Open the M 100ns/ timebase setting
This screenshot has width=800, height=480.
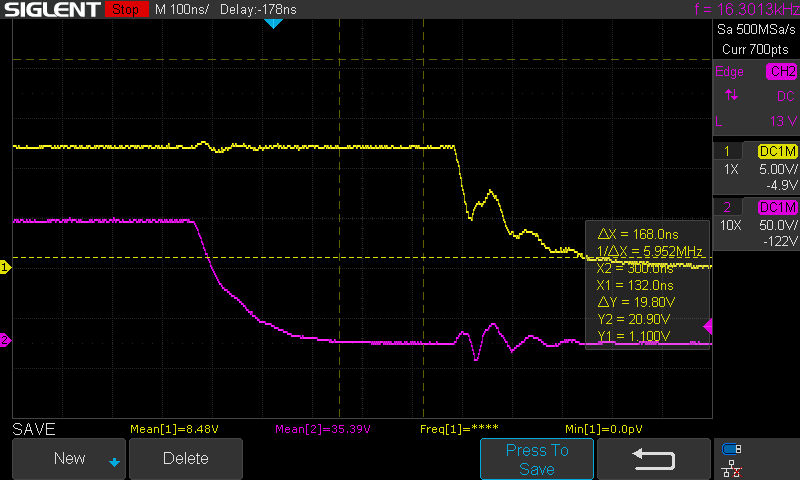click(182, 10)
